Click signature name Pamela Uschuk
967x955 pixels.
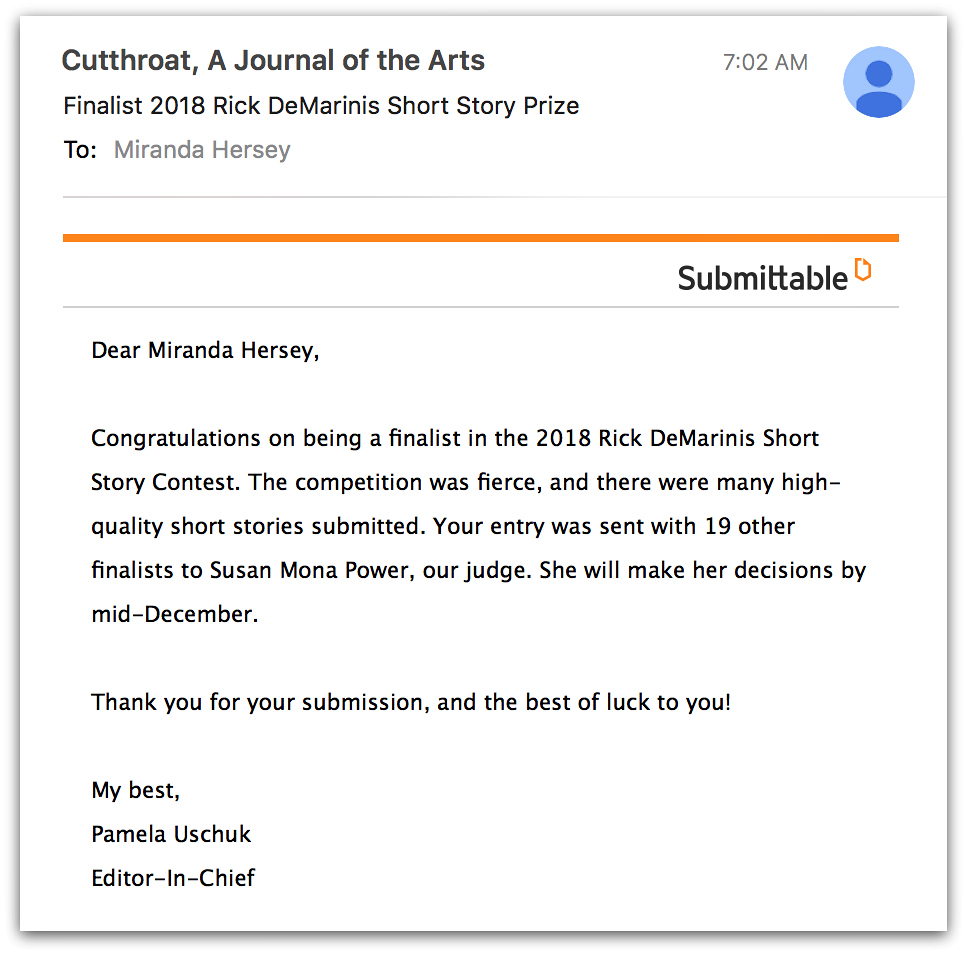point(170,834)
